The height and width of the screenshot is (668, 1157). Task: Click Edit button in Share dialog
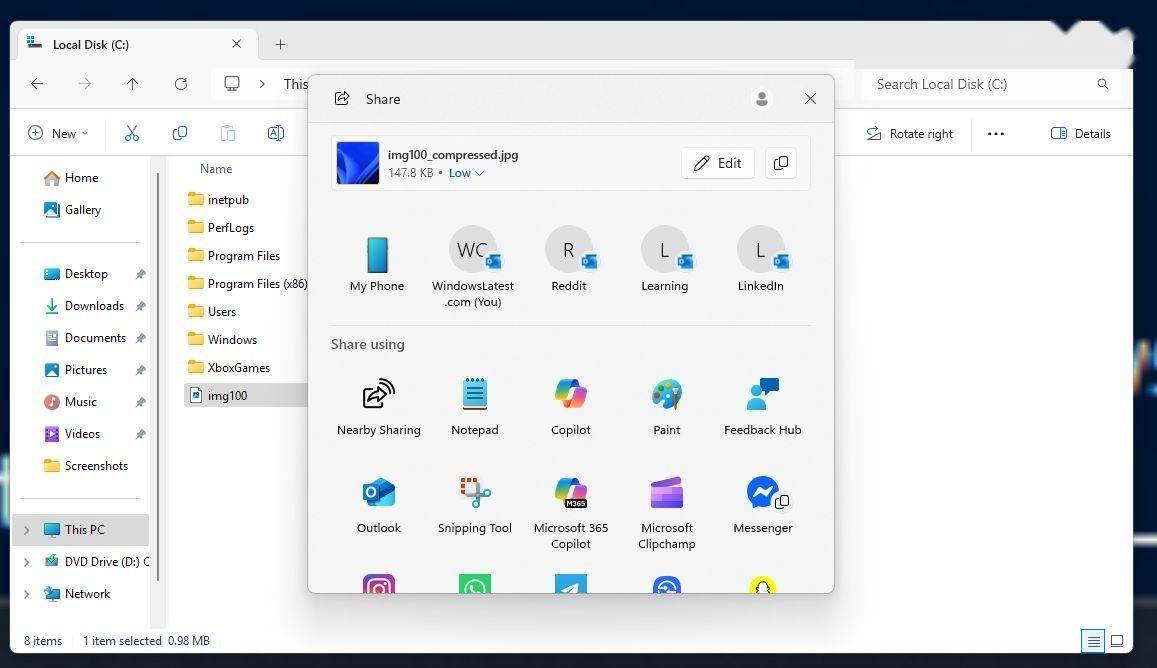tap(718, 163)
